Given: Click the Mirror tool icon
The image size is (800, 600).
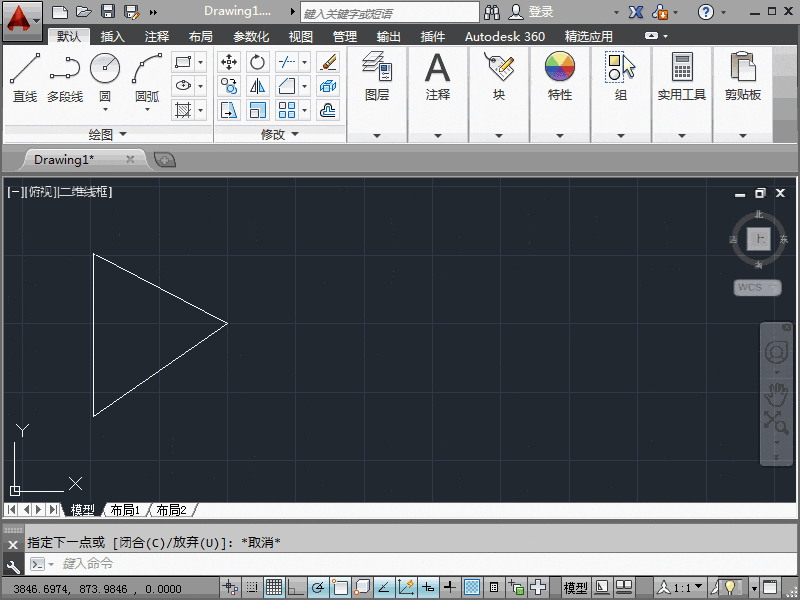Looking at the screenshot, I should [258, 85].
